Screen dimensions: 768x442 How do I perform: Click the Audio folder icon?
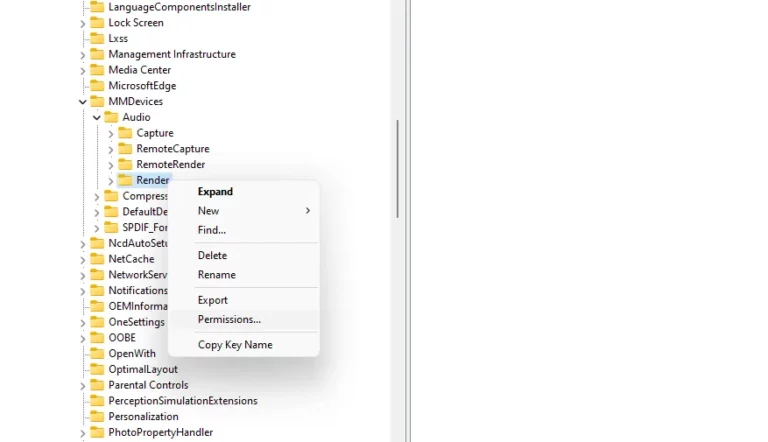pos(112,117)
